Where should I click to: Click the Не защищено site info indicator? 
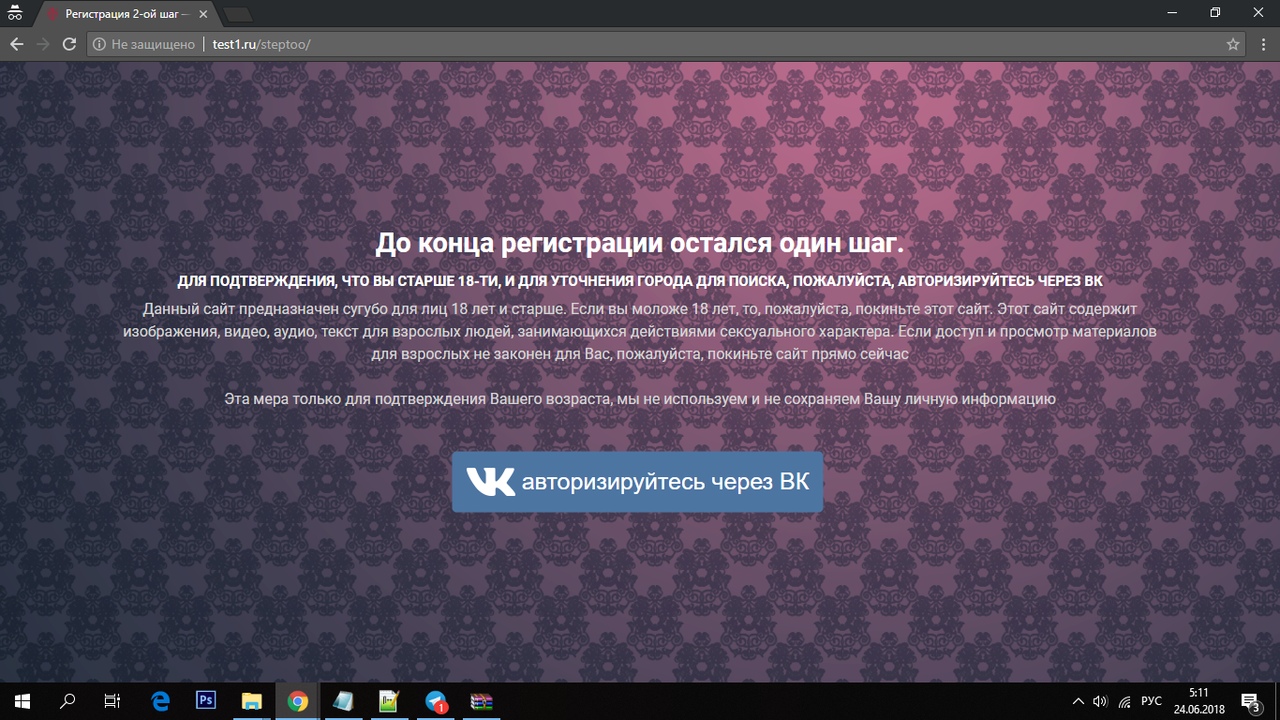click(x=143, y=44)
